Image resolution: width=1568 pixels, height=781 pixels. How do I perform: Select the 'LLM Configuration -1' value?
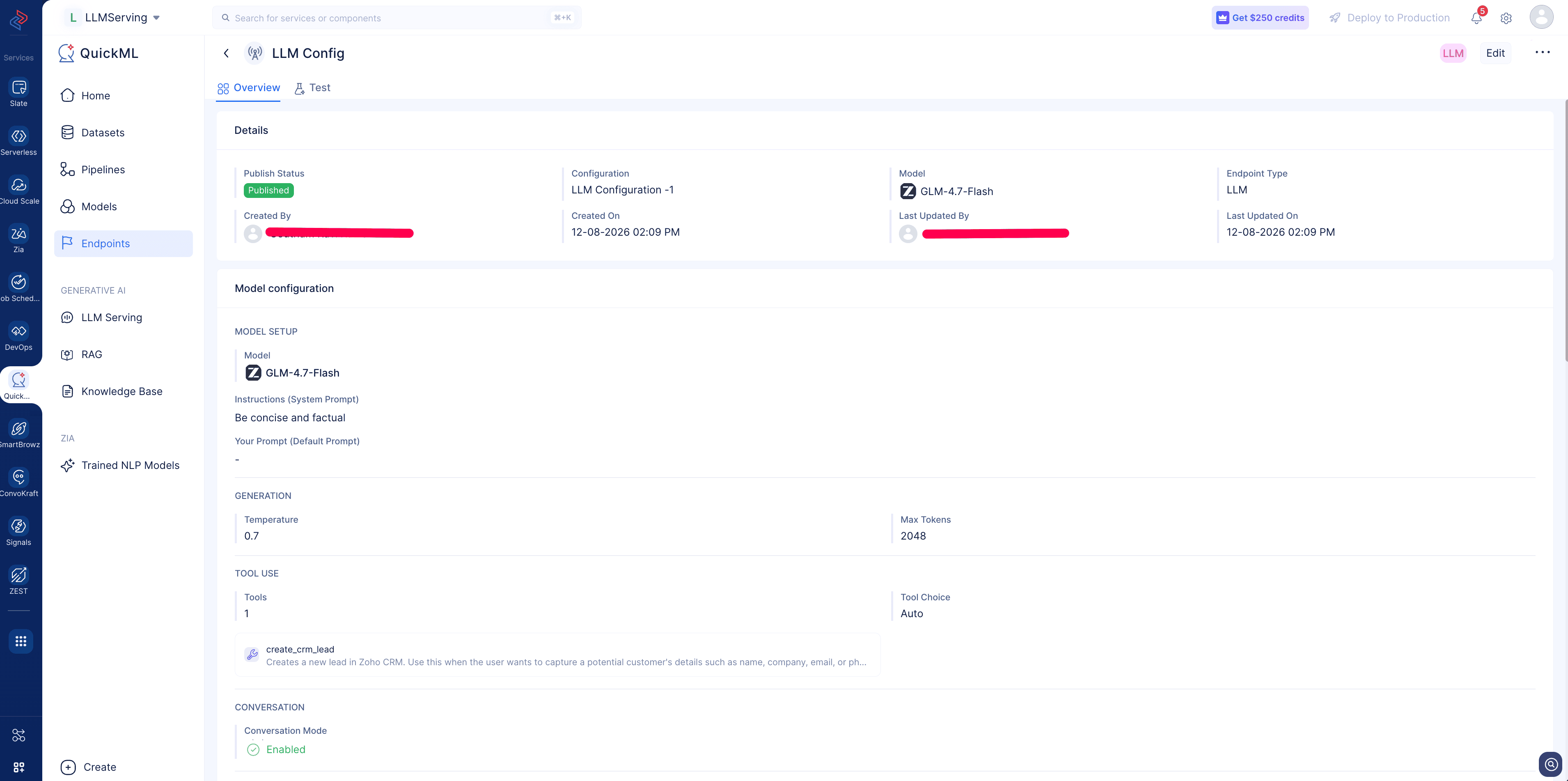tap(622, 190)
